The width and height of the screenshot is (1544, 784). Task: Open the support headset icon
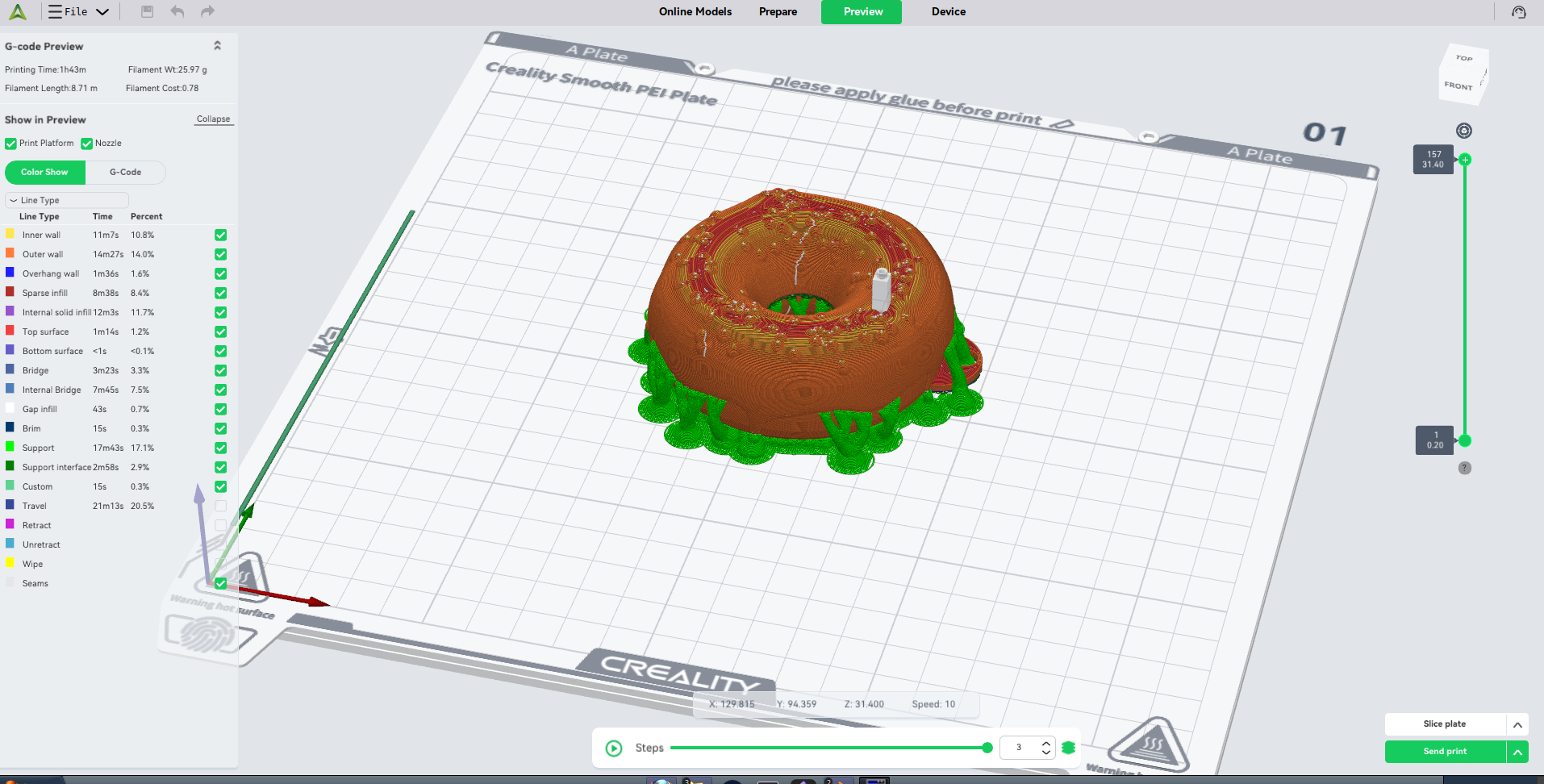click(x=1519, y=12)
